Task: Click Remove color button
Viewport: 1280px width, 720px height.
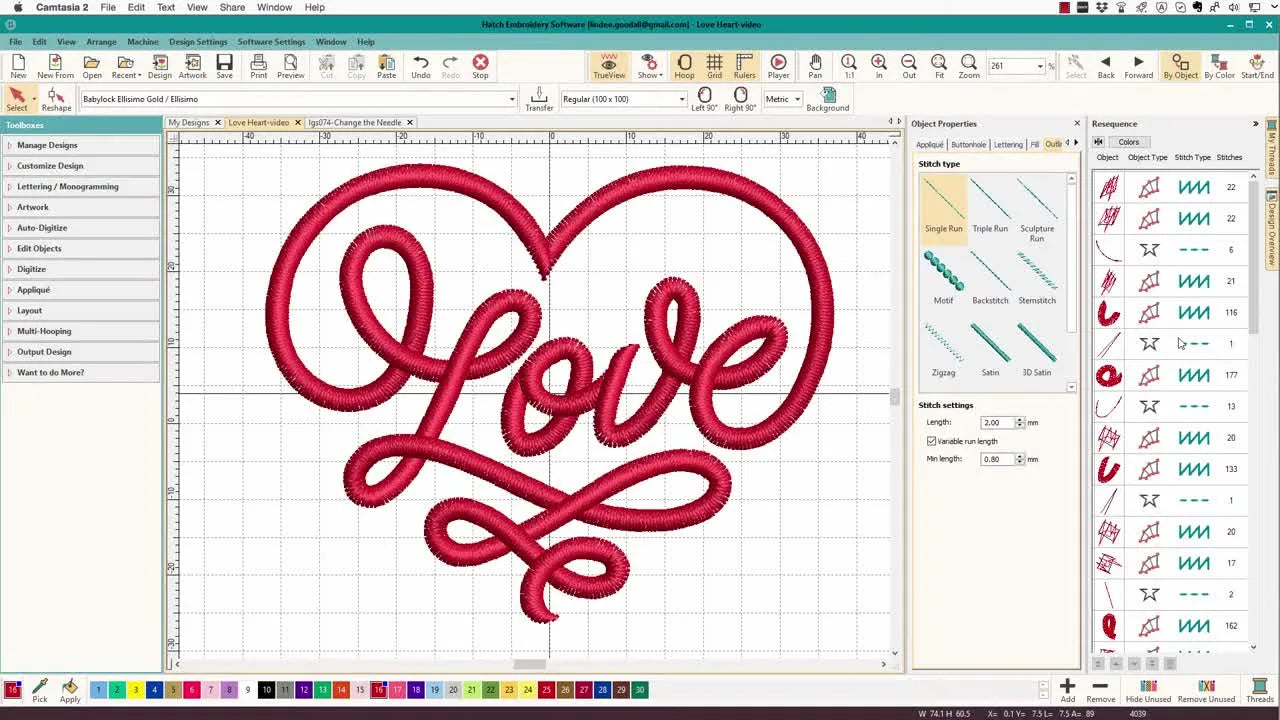Action: pos(1100,690)
